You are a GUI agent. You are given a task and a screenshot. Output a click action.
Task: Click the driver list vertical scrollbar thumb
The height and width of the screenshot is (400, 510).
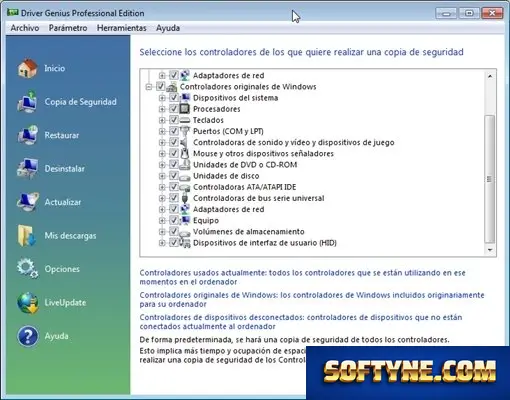[489, 179]
